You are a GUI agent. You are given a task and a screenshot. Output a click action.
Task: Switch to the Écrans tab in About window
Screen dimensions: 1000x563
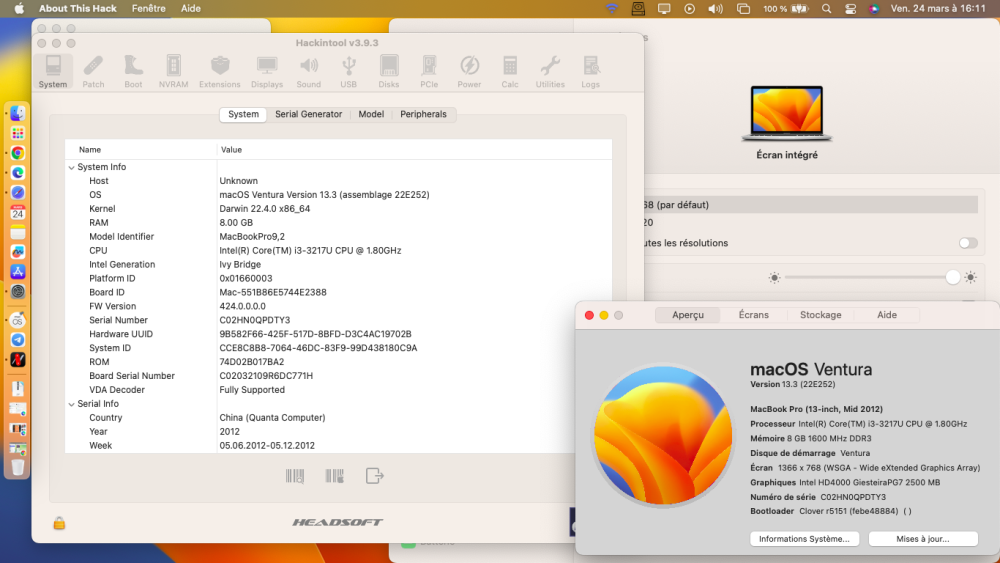tap(754, 315)
